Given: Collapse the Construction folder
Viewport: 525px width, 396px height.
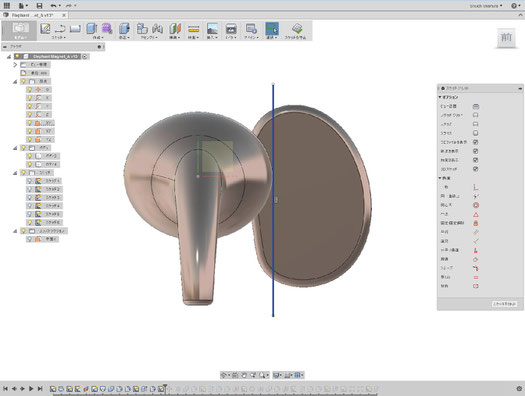Looking at the screenshot, I should point(15,231).
